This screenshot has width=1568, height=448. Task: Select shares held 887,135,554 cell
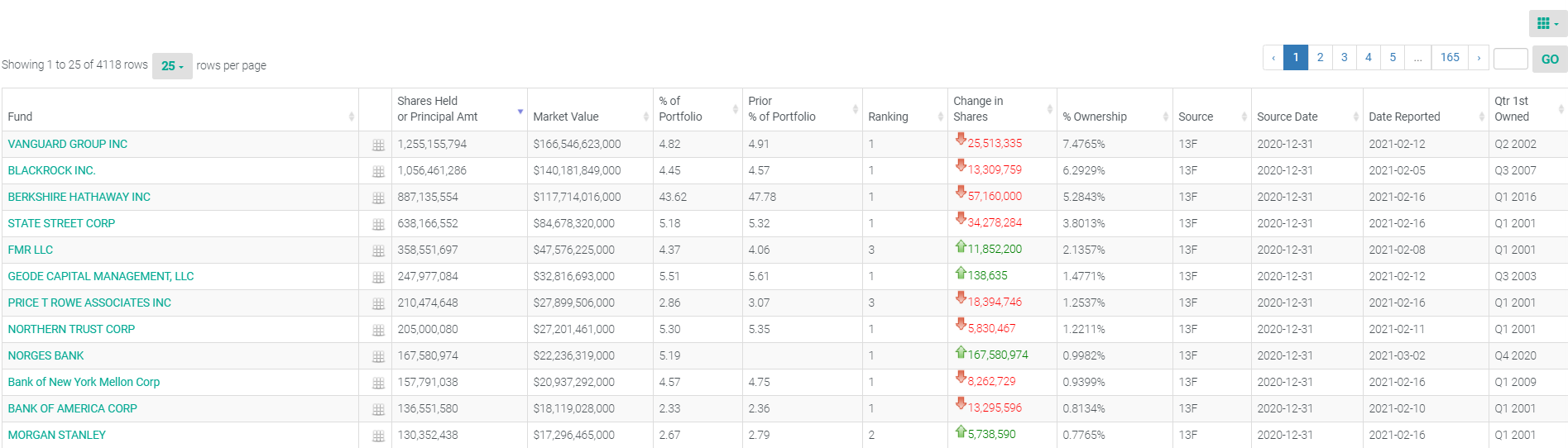tap(459, 197)
